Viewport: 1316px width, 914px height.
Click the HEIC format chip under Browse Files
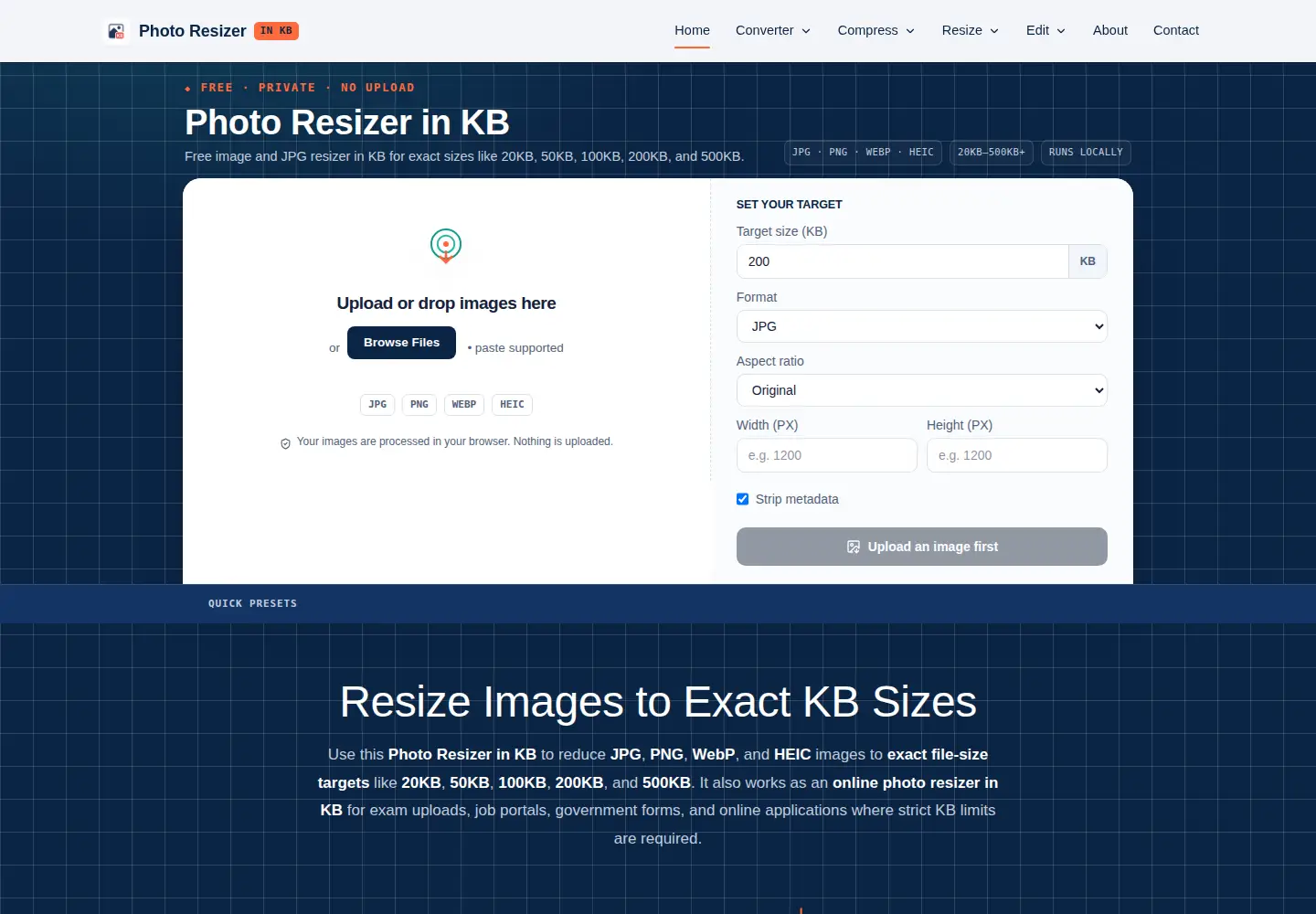click(x=512, y=405)
